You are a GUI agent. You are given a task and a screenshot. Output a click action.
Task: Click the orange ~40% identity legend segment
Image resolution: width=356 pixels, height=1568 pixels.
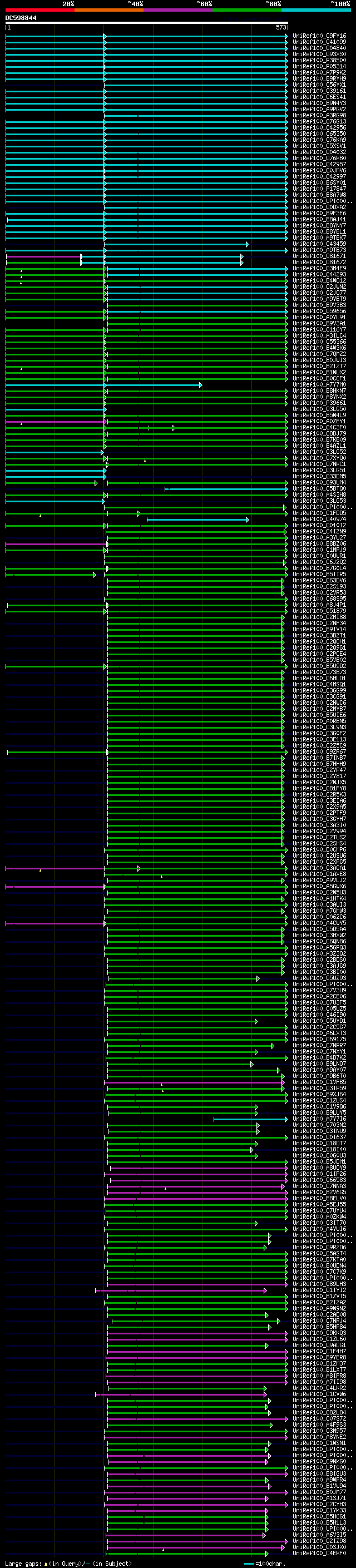click(x=109, y=10)
